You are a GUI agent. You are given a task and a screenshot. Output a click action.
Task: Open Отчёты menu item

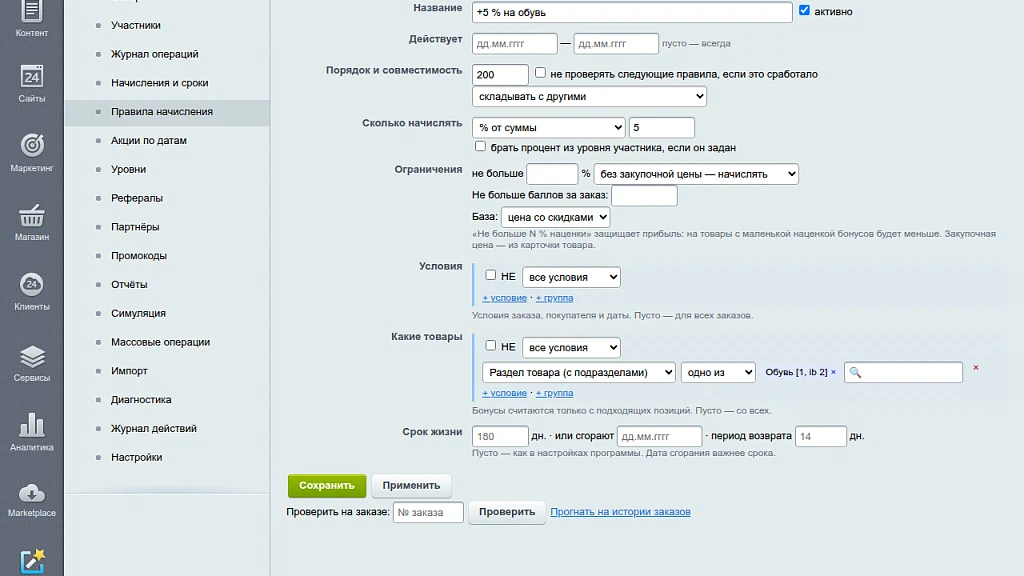[x=129, y=284]
